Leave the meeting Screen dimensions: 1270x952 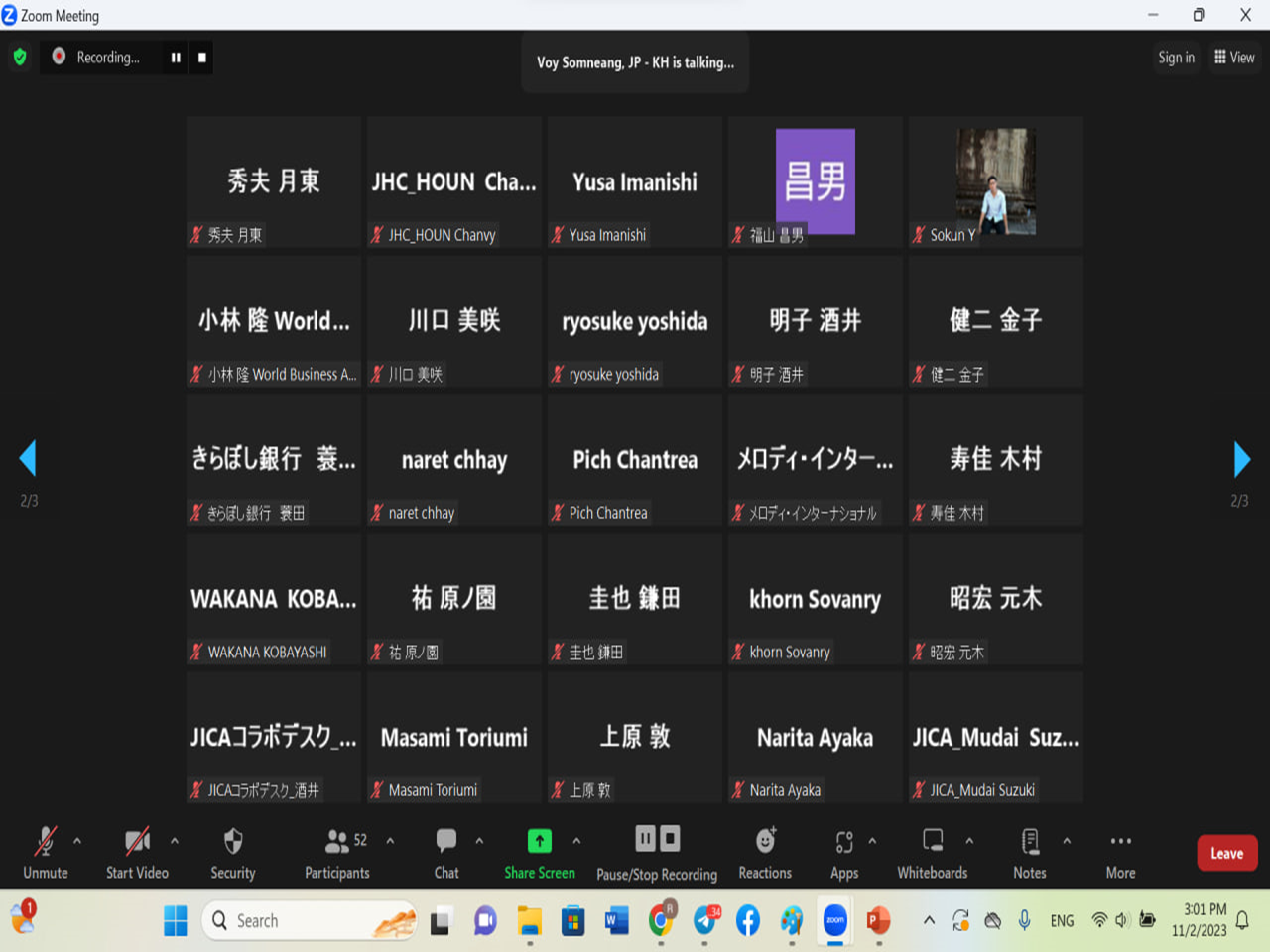tap(1226, 853)
